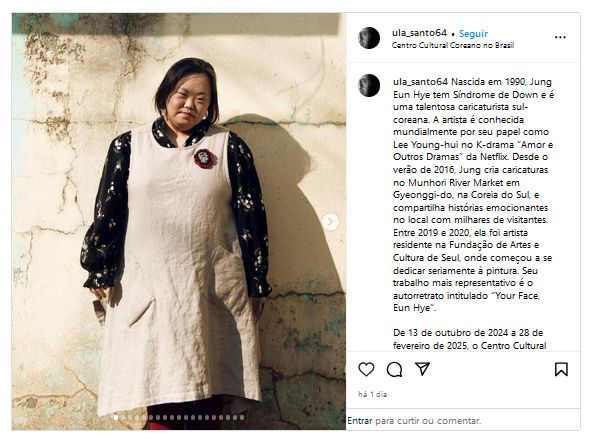Click the avatar beside the caption text

[x=369, y=86]
